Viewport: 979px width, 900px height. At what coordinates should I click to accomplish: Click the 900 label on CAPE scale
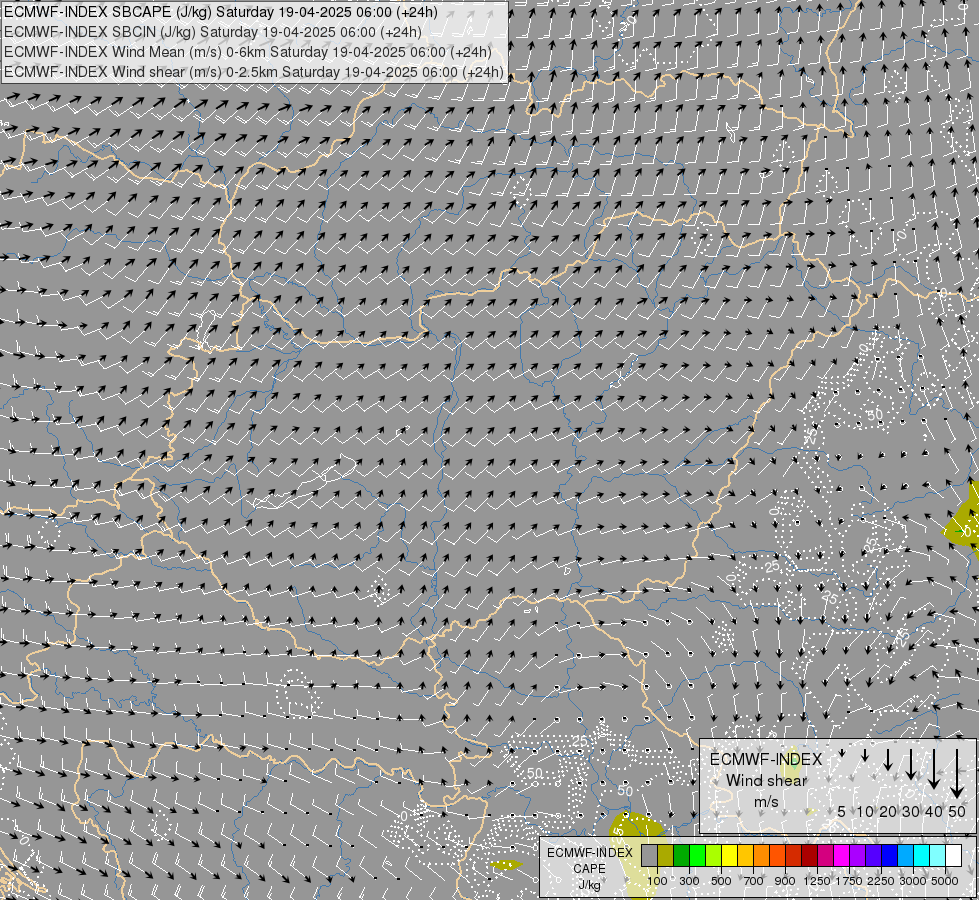coord(785,881)
